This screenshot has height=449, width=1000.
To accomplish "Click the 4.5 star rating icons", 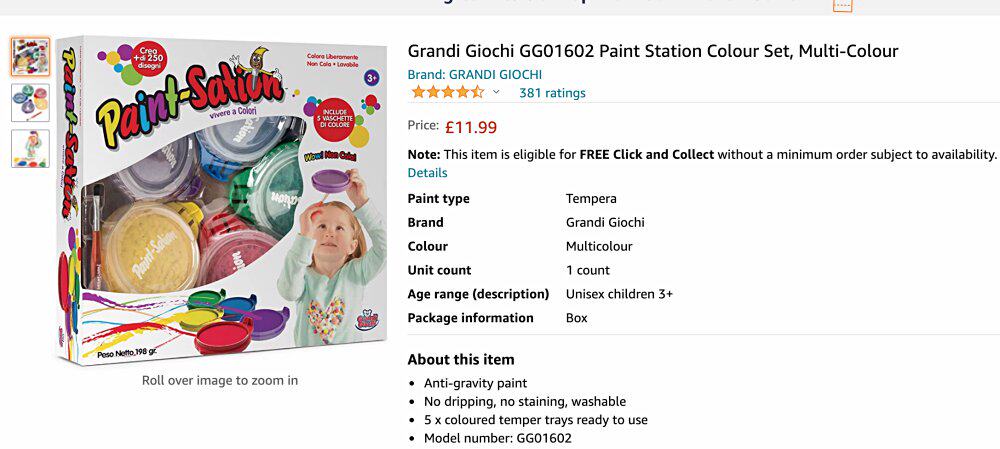I will pyautogui.click(x=448, y=92).
